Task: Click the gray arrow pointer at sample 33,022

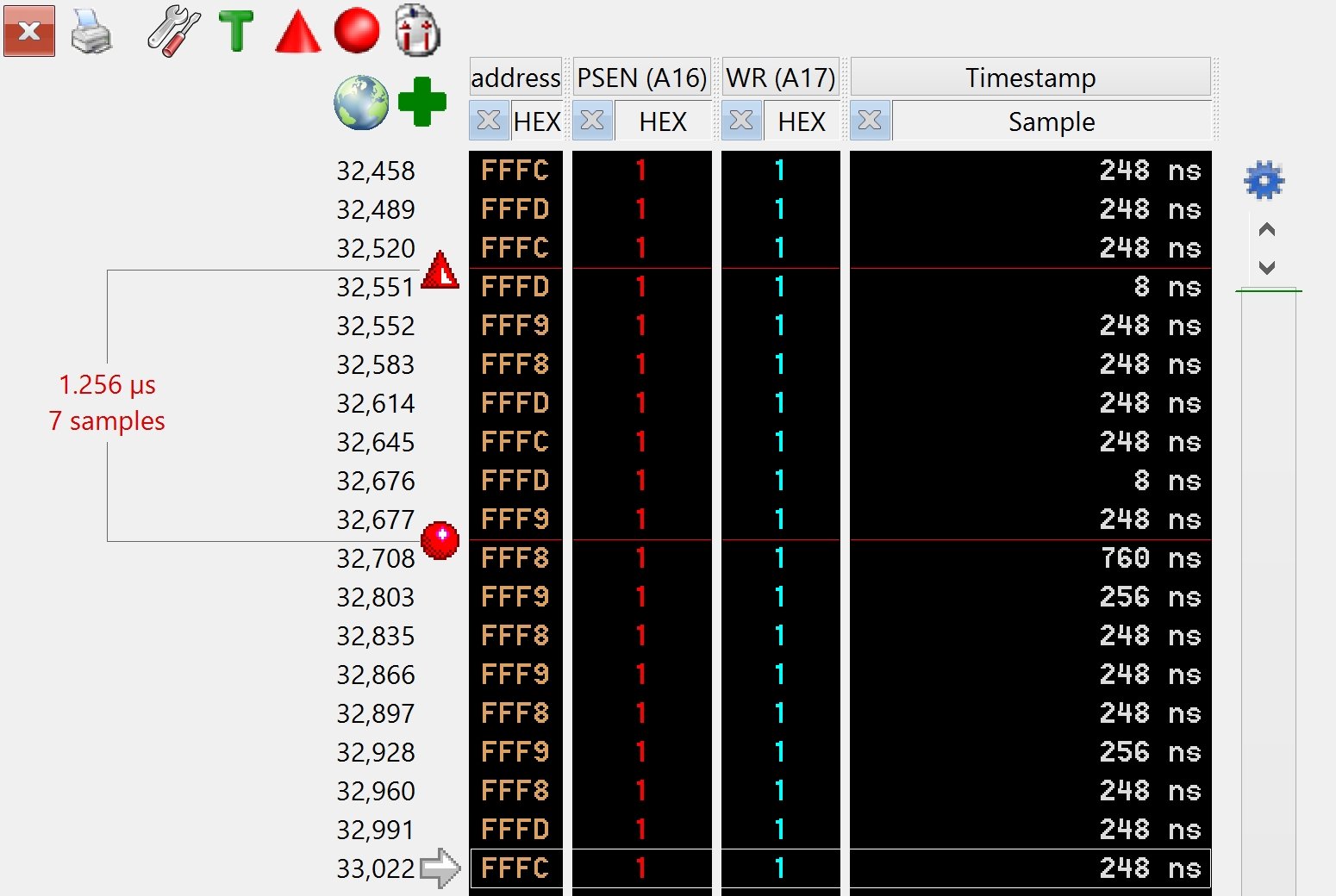Action: coord(440,868)
